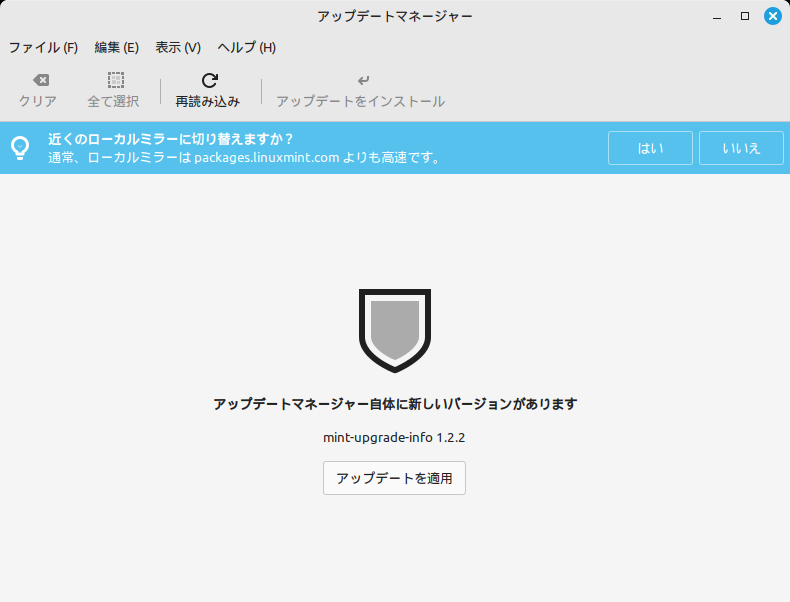Click the shield icon in the center

(x=395, y=331)
